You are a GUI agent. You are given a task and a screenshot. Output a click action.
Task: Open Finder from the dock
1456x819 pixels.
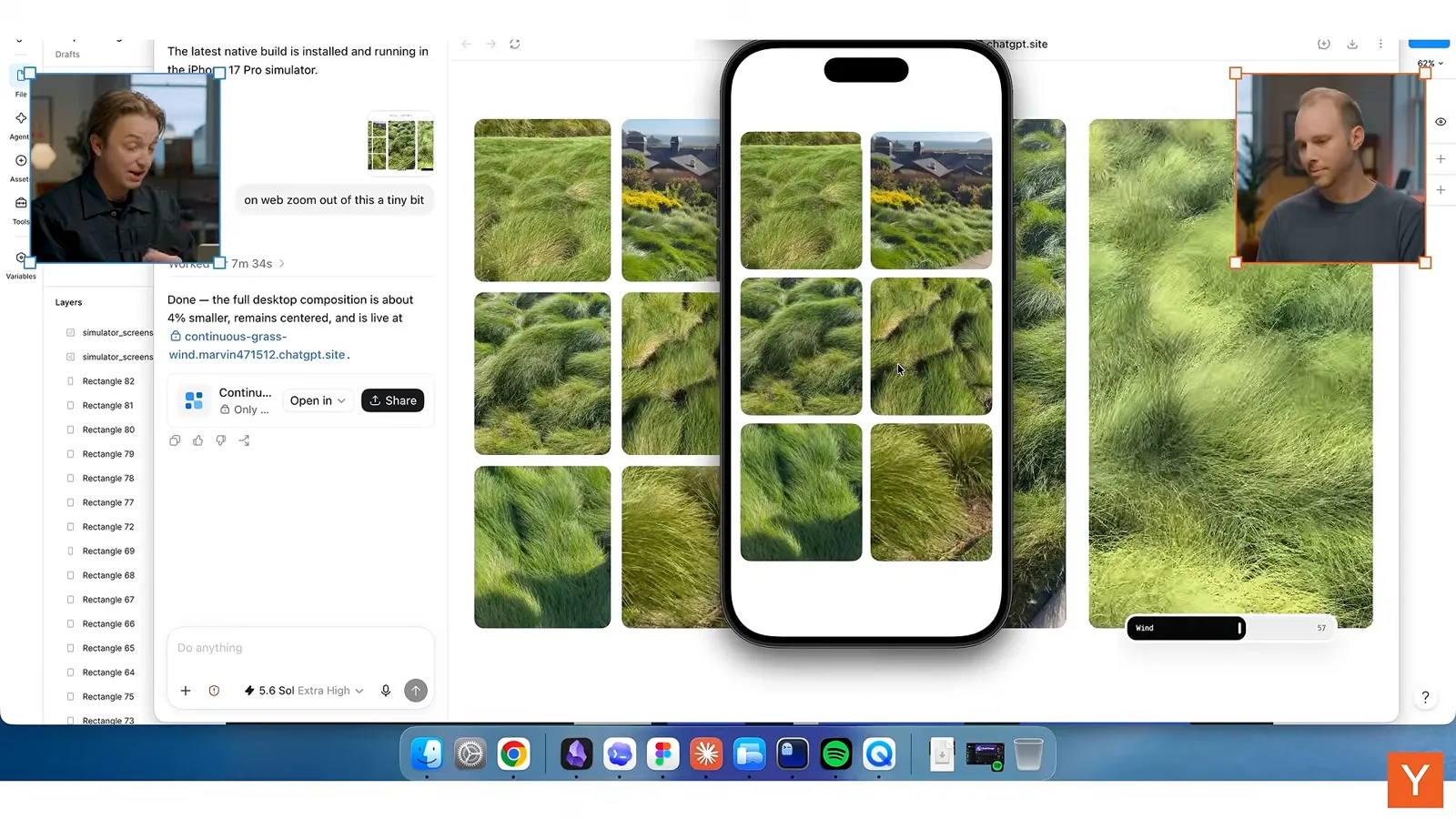(x=427, y=753)
